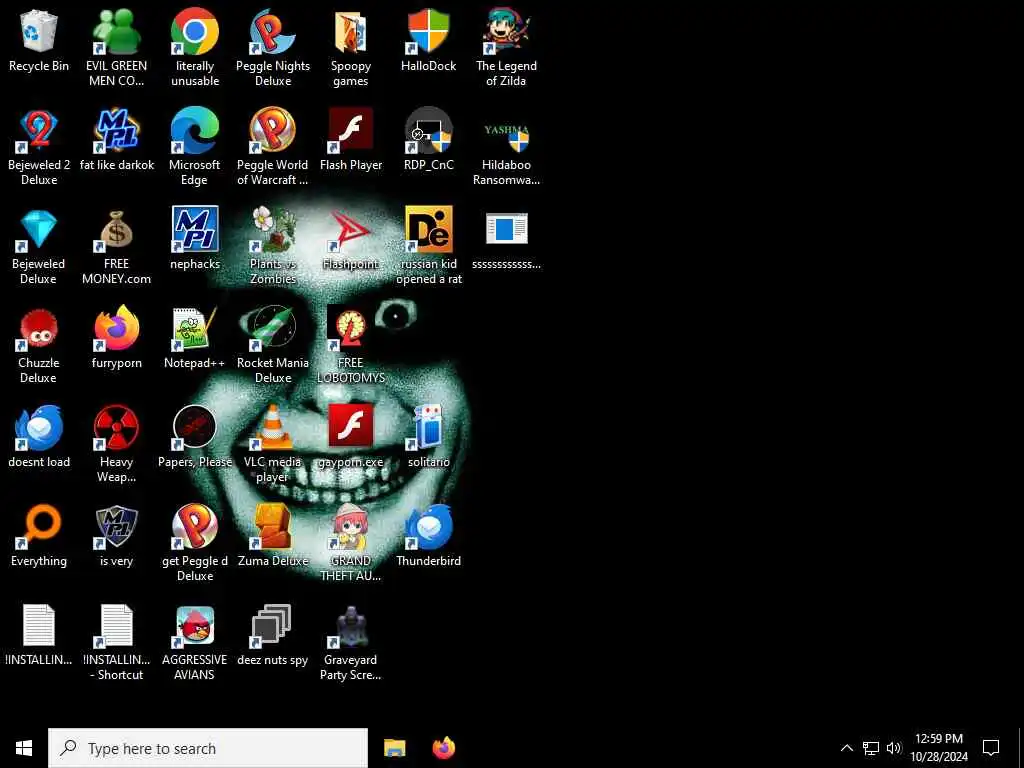Select the russian kid opened a rat icon
The image size is (1024, 768).
(x=428, y=230)
